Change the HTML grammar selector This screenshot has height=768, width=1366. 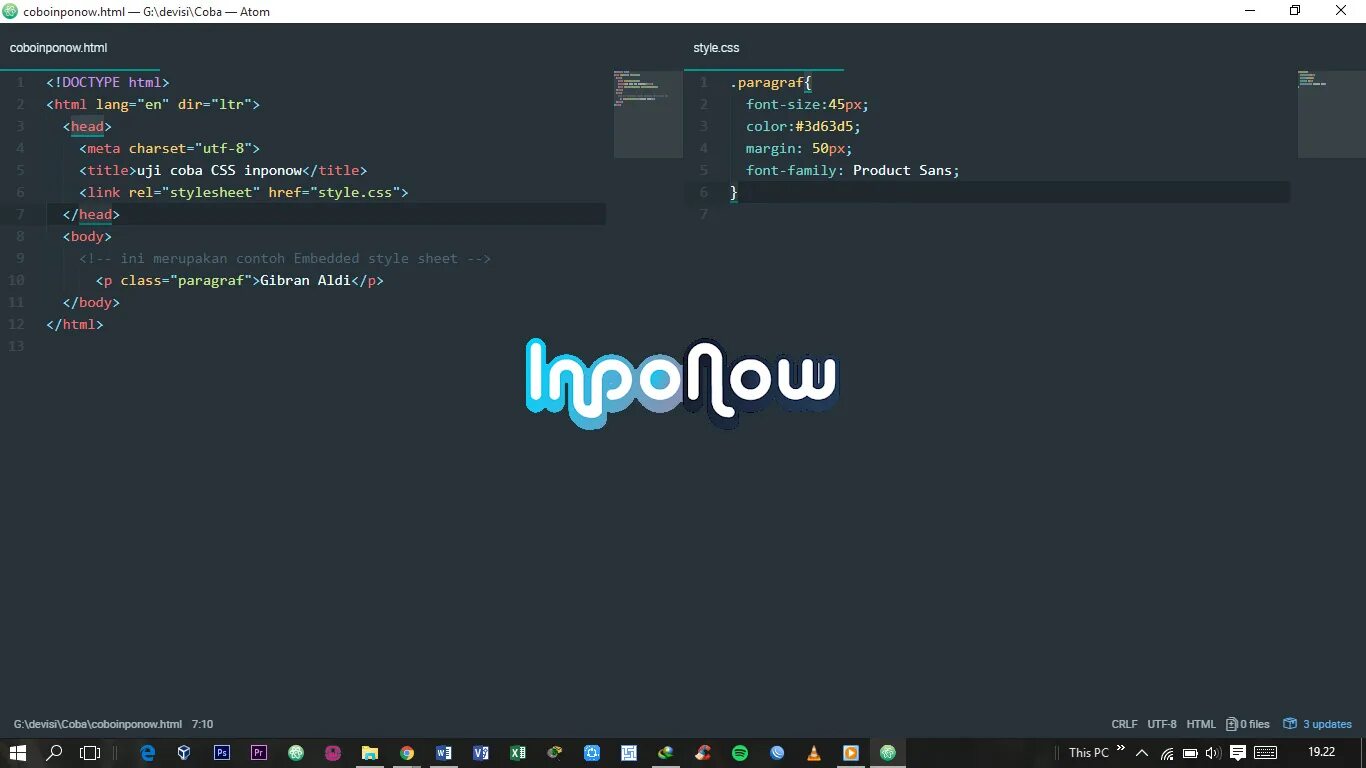click(1201, 724)
